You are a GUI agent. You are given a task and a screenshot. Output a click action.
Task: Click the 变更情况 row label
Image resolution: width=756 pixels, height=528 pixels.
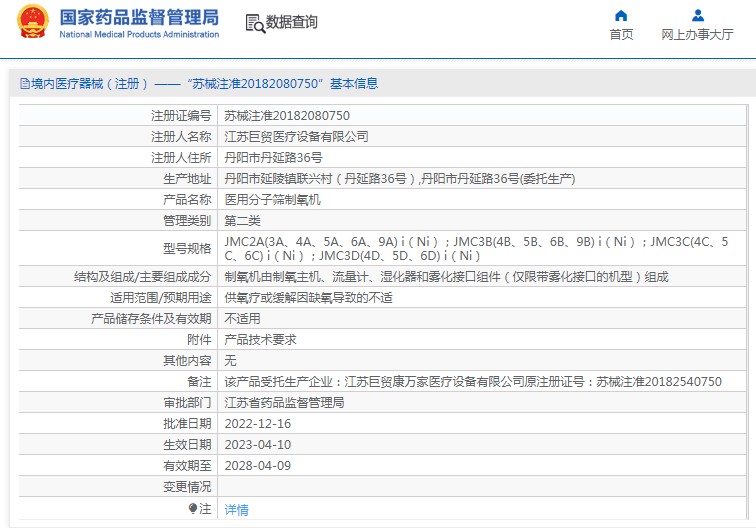pyautogui.click(x=187, y=487)
